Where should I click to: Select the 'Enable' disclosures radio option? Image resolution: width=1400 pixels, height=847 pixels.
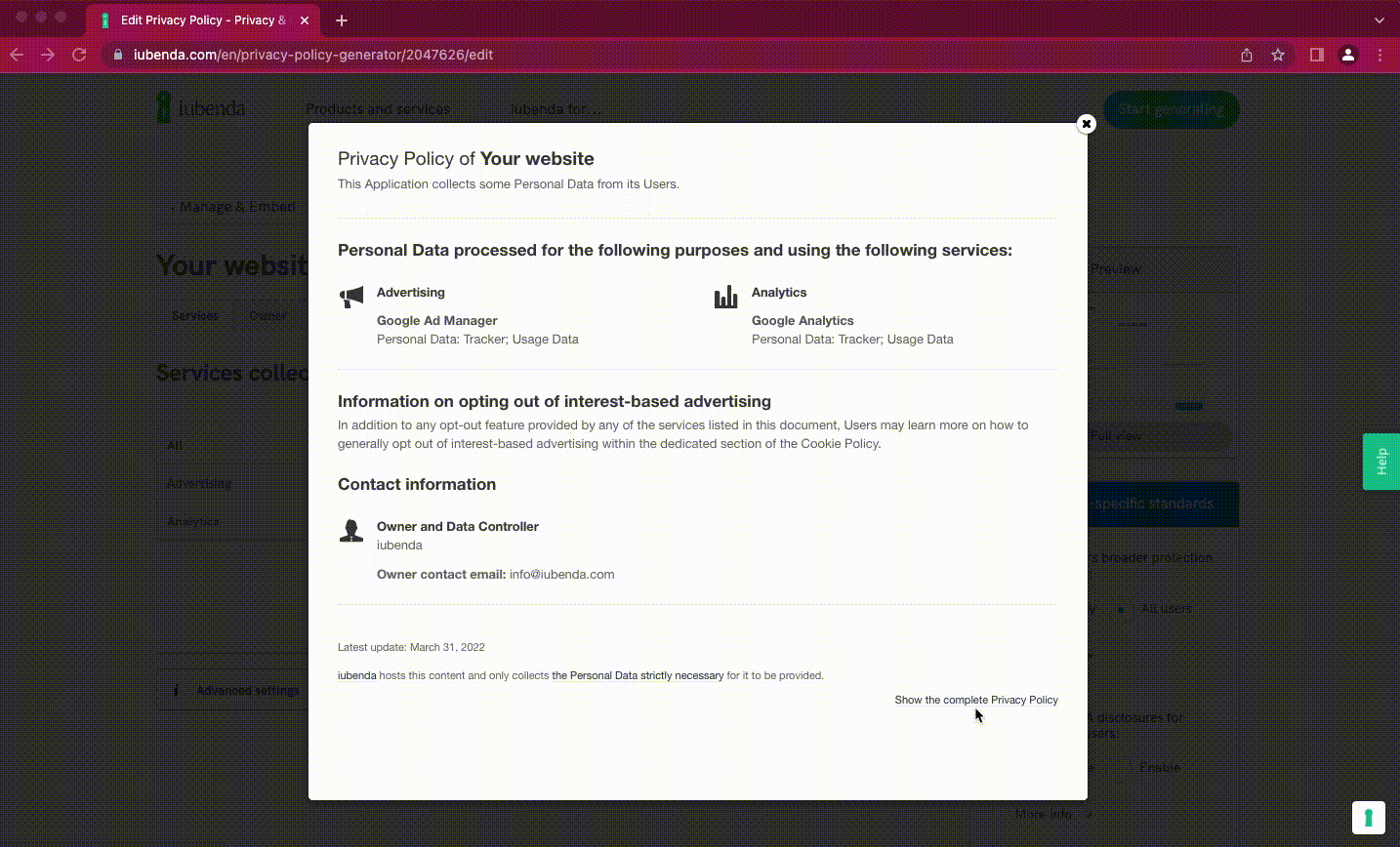click(x=1119, y=767)
